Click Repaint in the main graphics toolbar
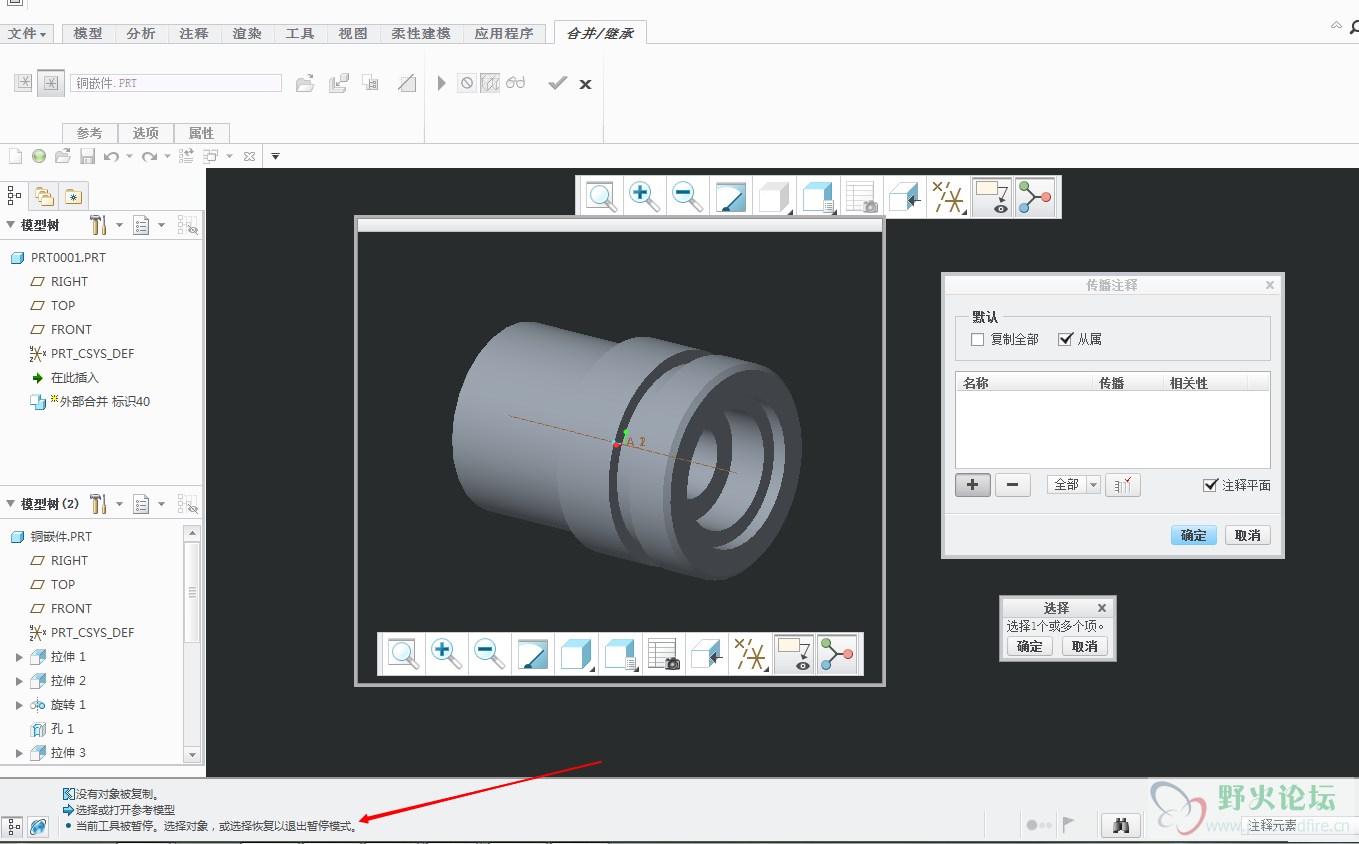This screenshot has width=1359, height=844. 731,196
